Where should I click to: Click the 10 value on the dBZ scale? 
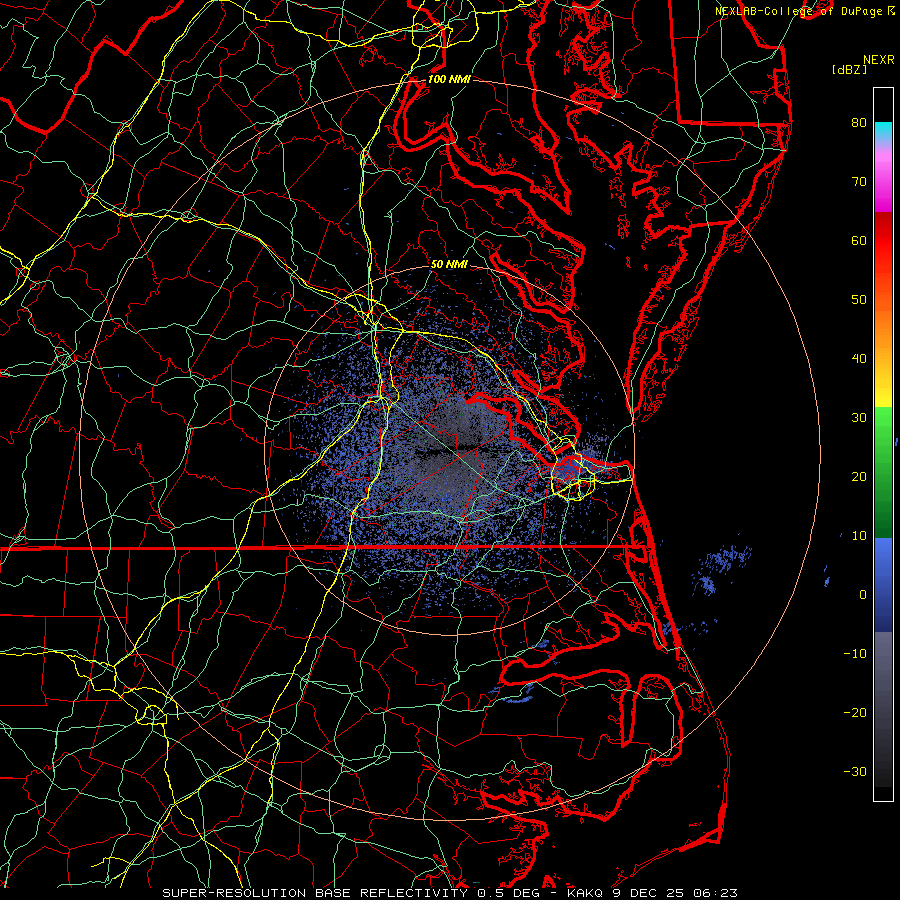click(x=859, y=536)
